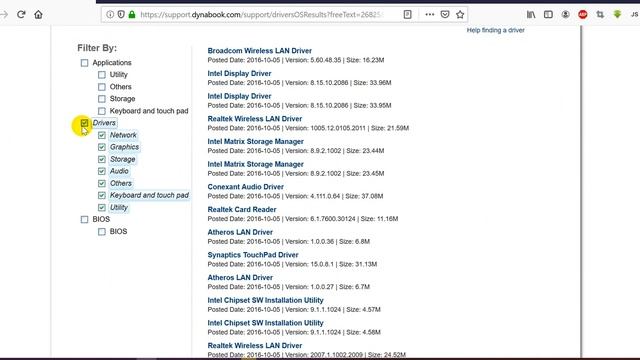Check Utility under Applications
The width and height of the screenshot is (640, 360).
[102, 75]
